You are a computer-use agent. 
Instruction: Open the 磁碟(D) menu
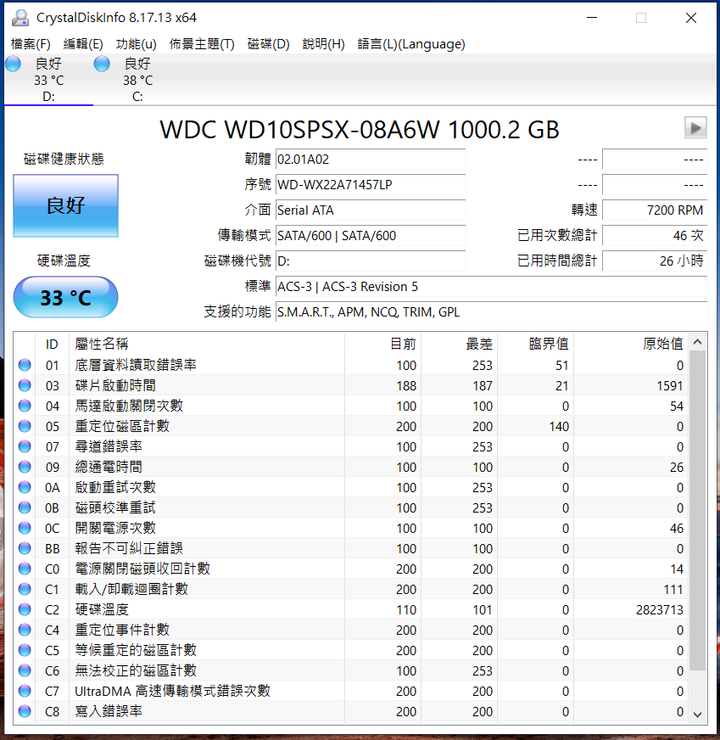pos(268,44)
